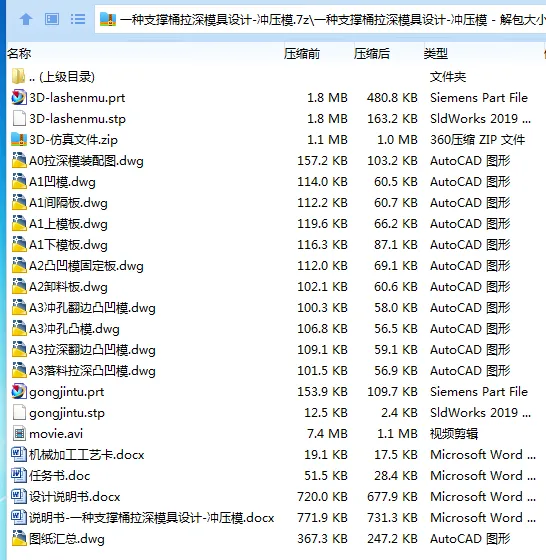
Task: Click the A3冲孔翻边凸凹模.dwg file icon
Action: point(19,308)
